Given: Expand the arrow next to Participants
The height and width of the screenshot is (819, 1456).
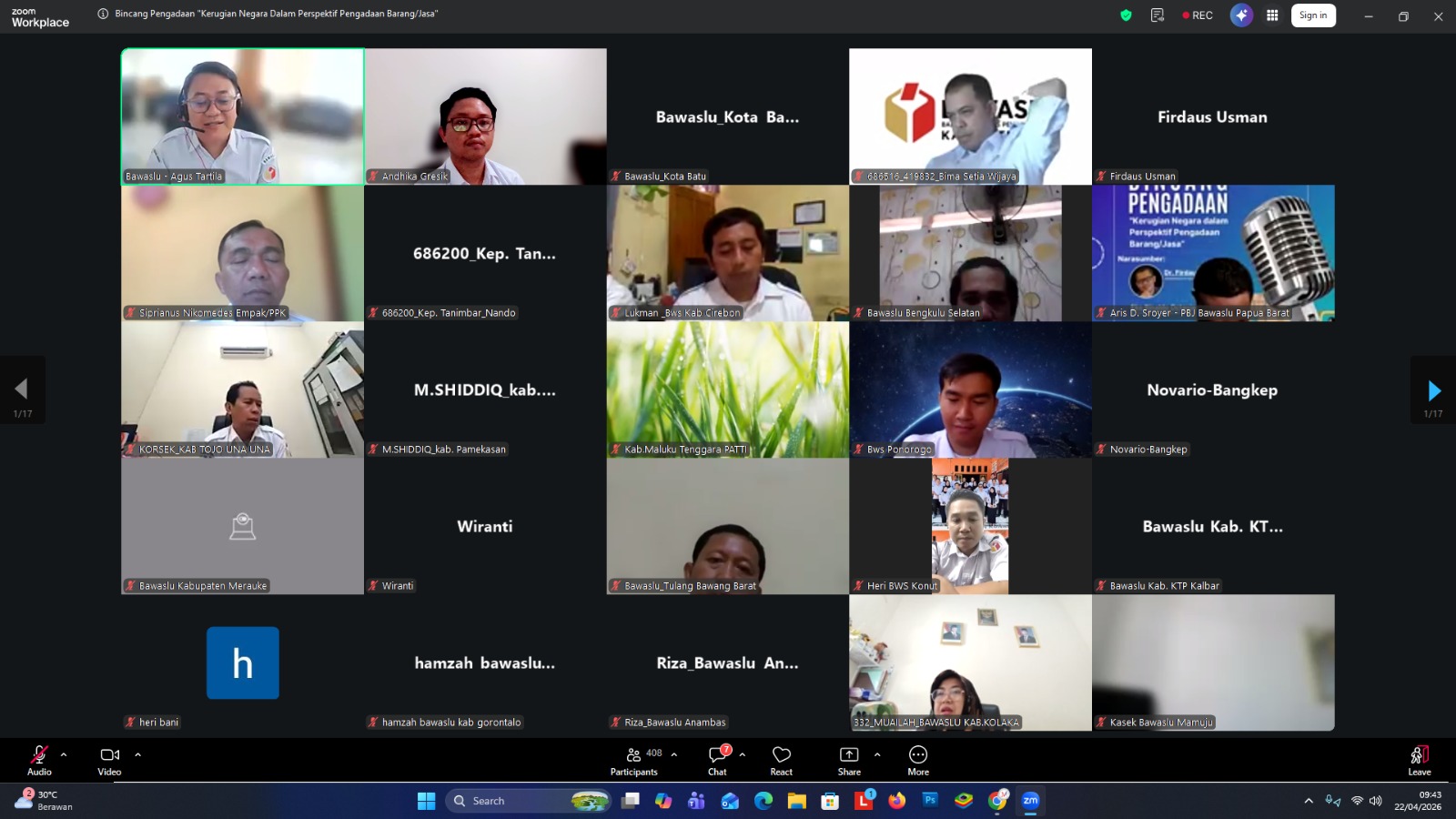Looking at the screenshot, I should click(674, 754).
